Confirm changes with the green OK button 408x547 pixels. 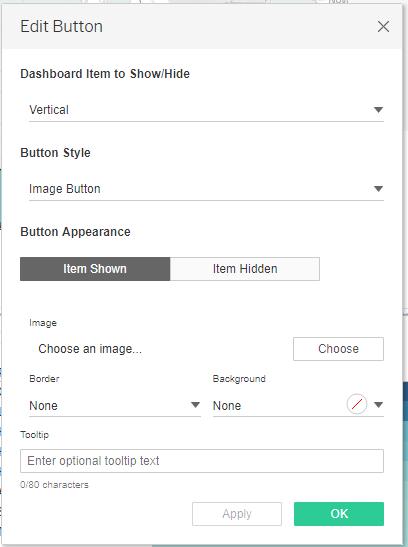[x=339, y=514]
